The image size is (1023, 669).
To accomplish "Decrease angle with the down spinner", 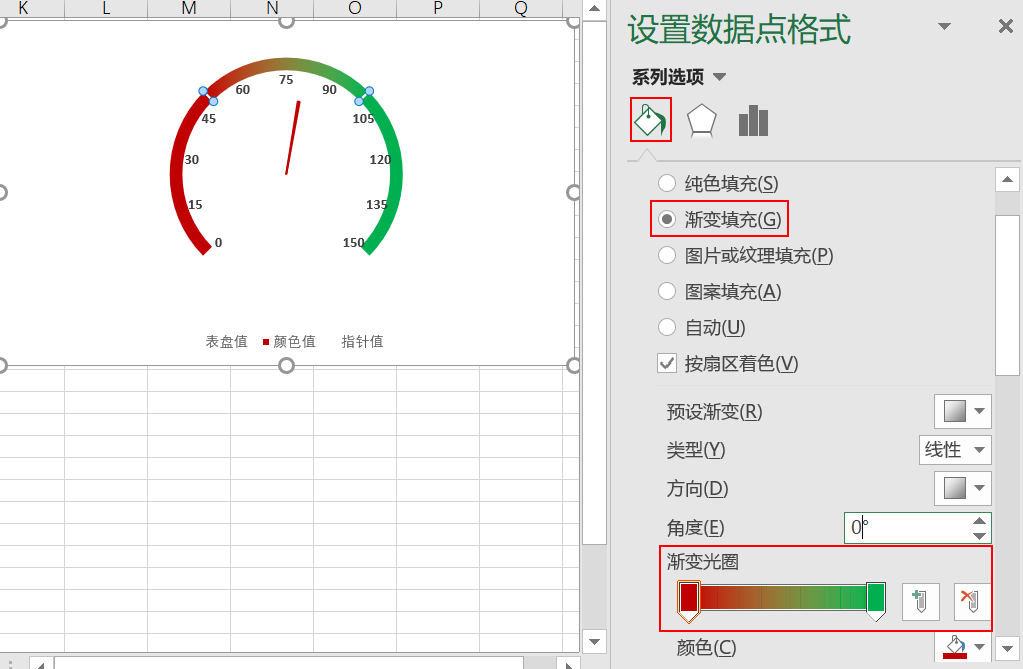I will point(979,536).
